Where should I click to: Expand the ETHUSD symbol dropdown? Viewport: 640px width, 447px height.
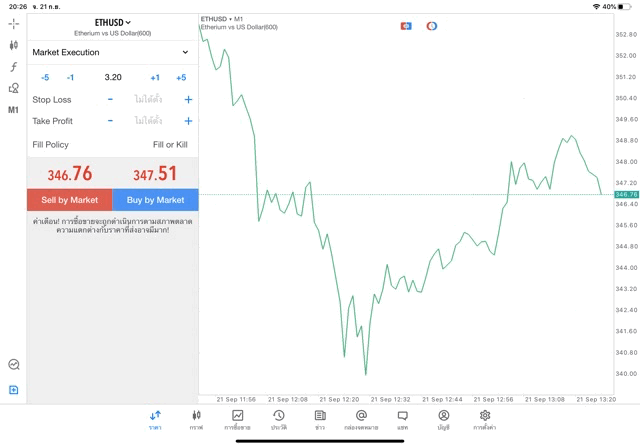pyautogui.click(x=113, y=22)
